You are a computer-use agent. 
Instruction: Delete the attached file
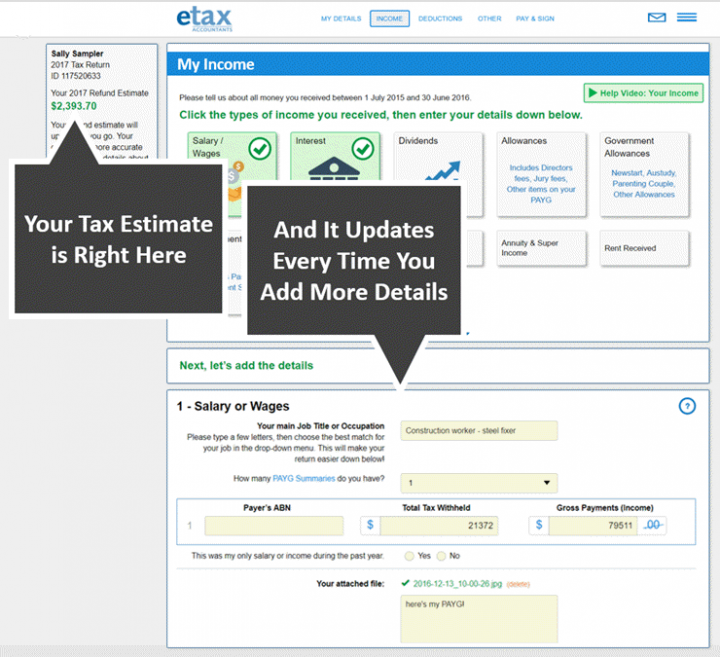[518, 584]
